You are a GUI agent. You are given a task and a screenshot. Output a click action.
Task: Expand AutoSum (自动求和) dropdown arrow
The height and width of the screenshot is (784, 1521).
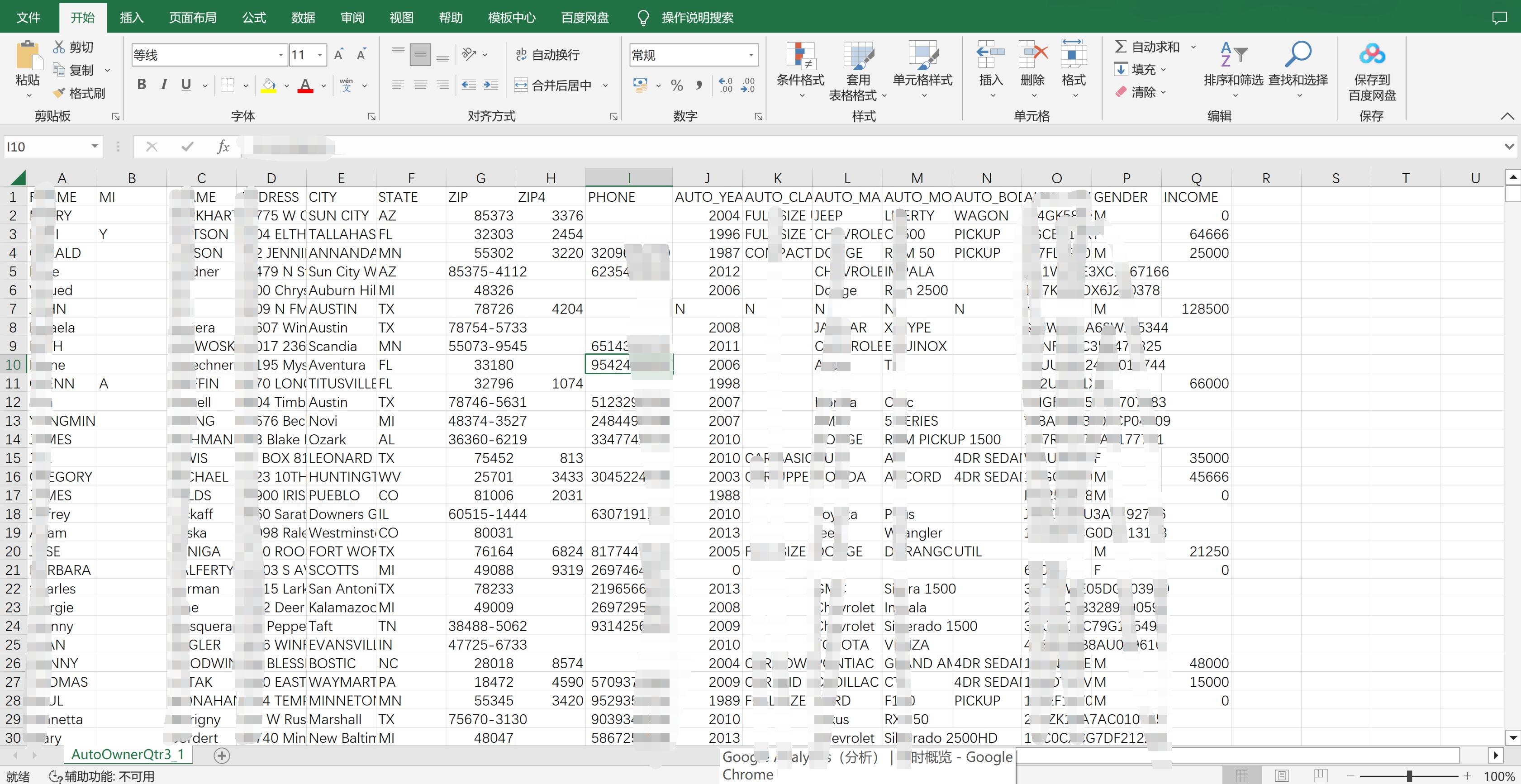(1193, 47)
